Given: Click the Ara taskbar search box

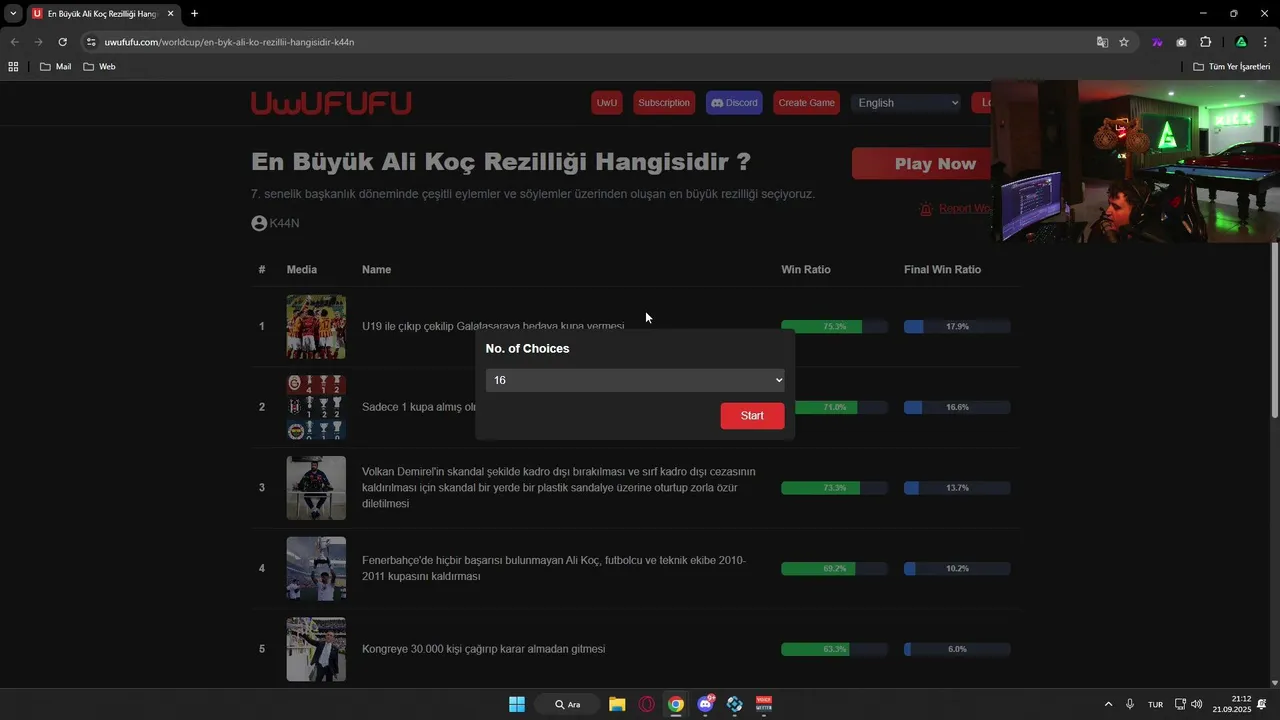Looking at the screenshot, I should [x=567, y=704].
